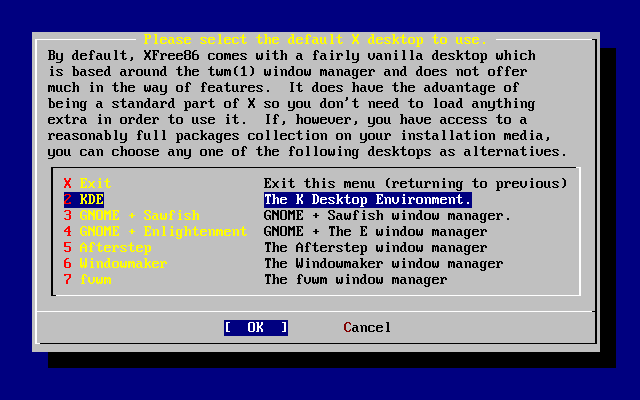Viewport: 640px width, 400px height.
Task: Choose the KDE desktop option
Action: [92, 200]
